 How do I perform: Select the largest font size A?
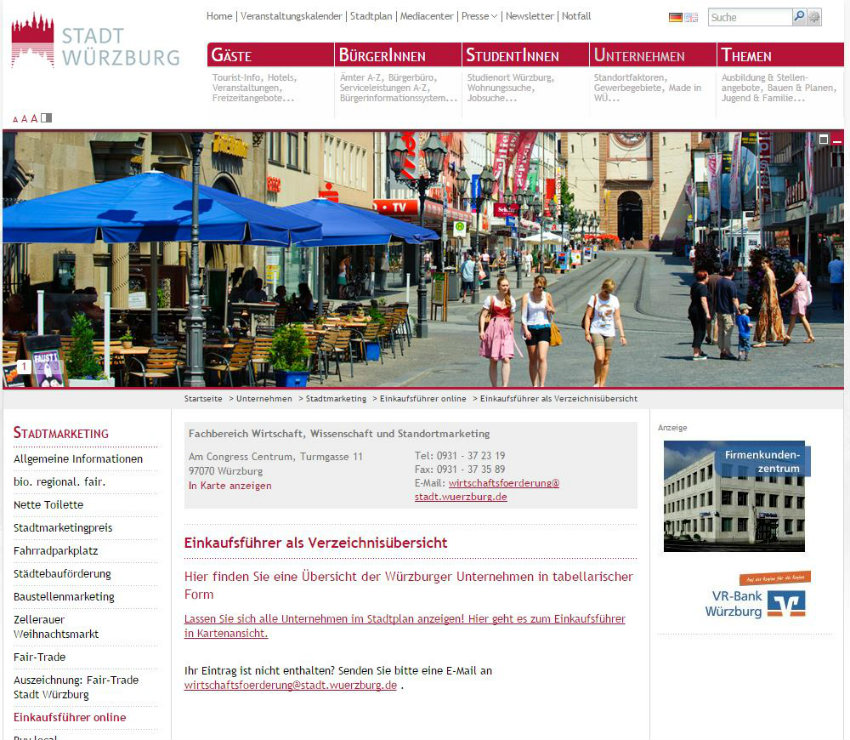pyautogui.click(x=34, y=118)
